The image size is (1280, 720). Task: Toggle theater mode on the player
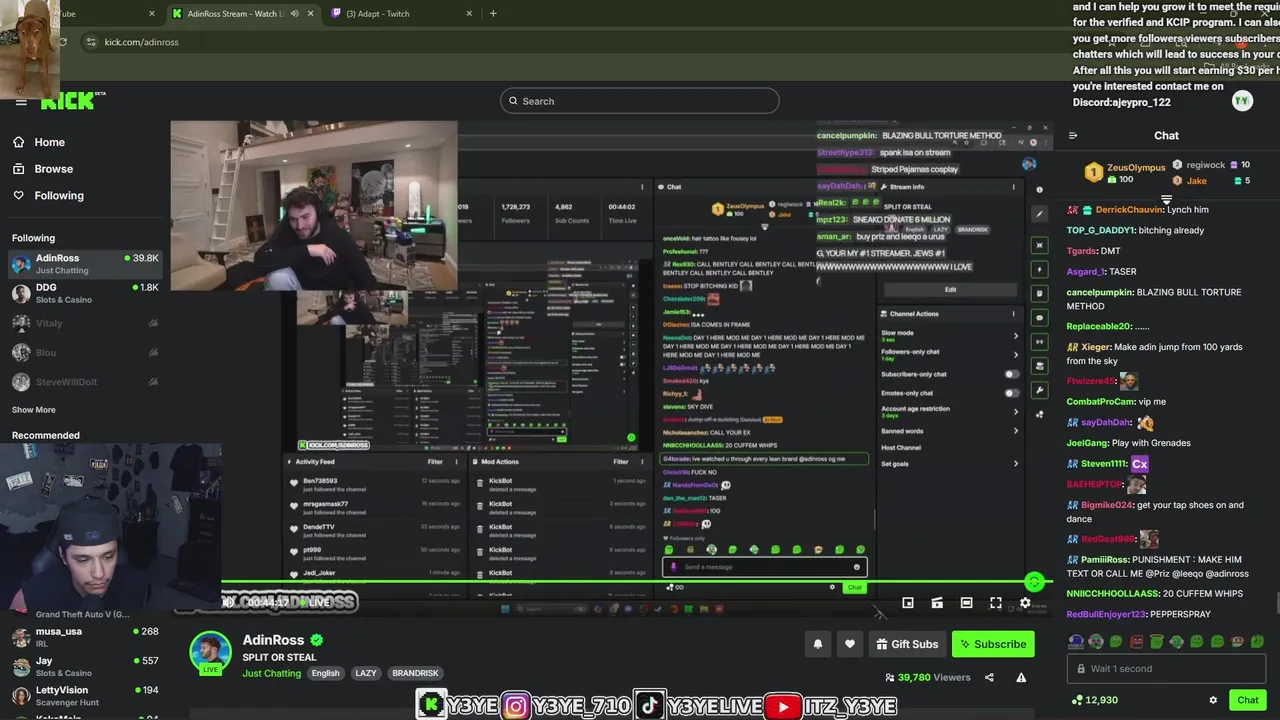(x=966, y=603)
